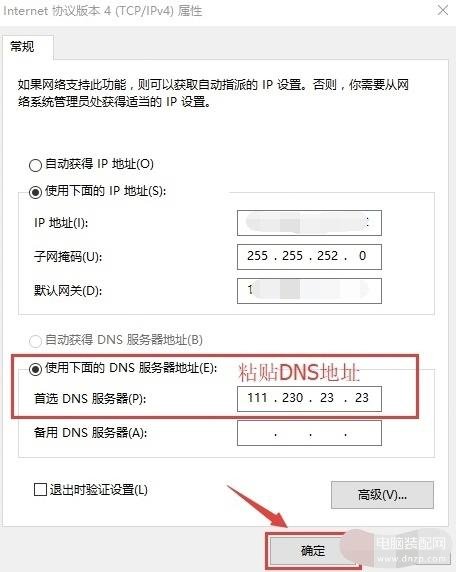Click the 备用 DNS 服务器 field

click(309, 433)
